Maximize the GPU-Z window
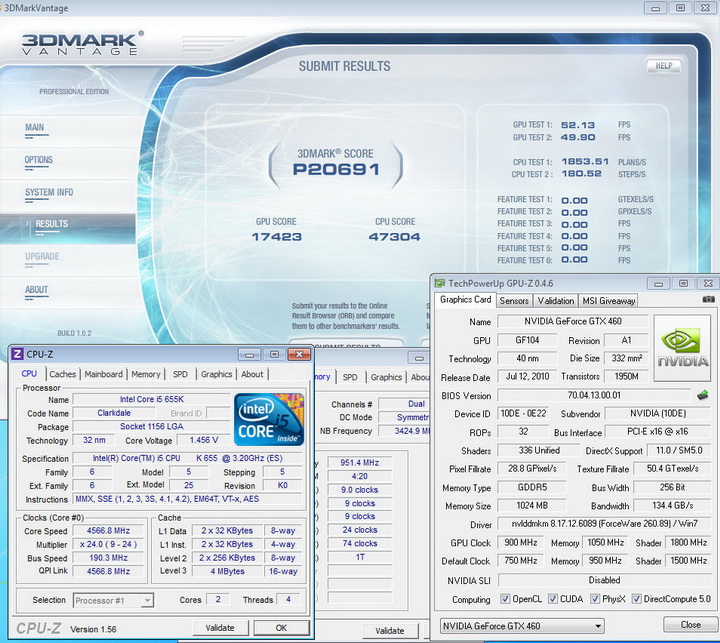The height and width of the screenshot is (643, 720). pos(683,283)
